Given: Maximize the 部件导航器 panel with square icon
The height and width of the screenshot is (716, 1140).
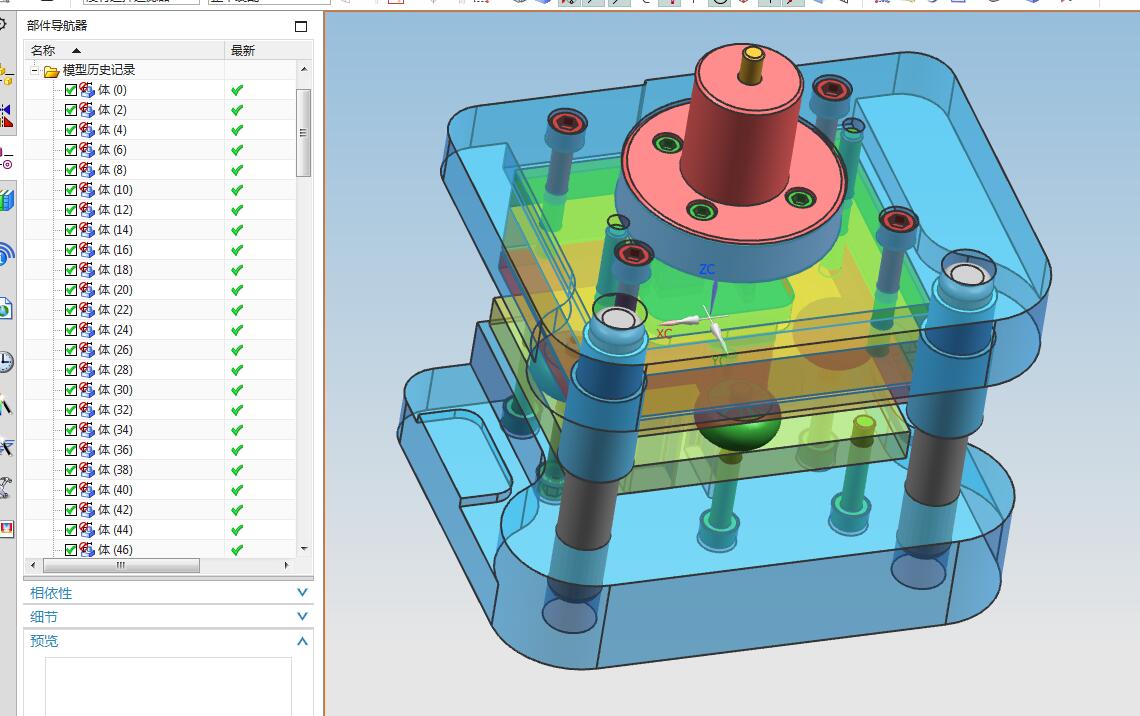Looking at the screenshot, I should click(x=301, y=27).
